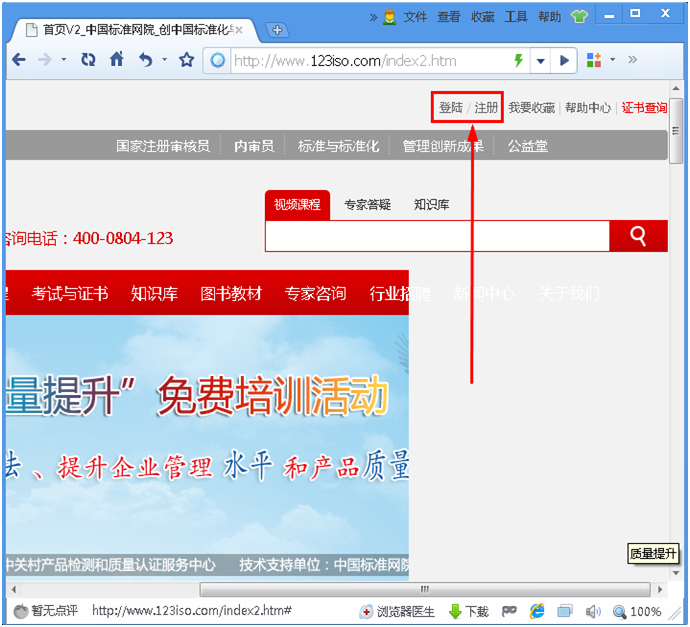
Task: Click the browser back arrow
Action: (x=18, y=60)
